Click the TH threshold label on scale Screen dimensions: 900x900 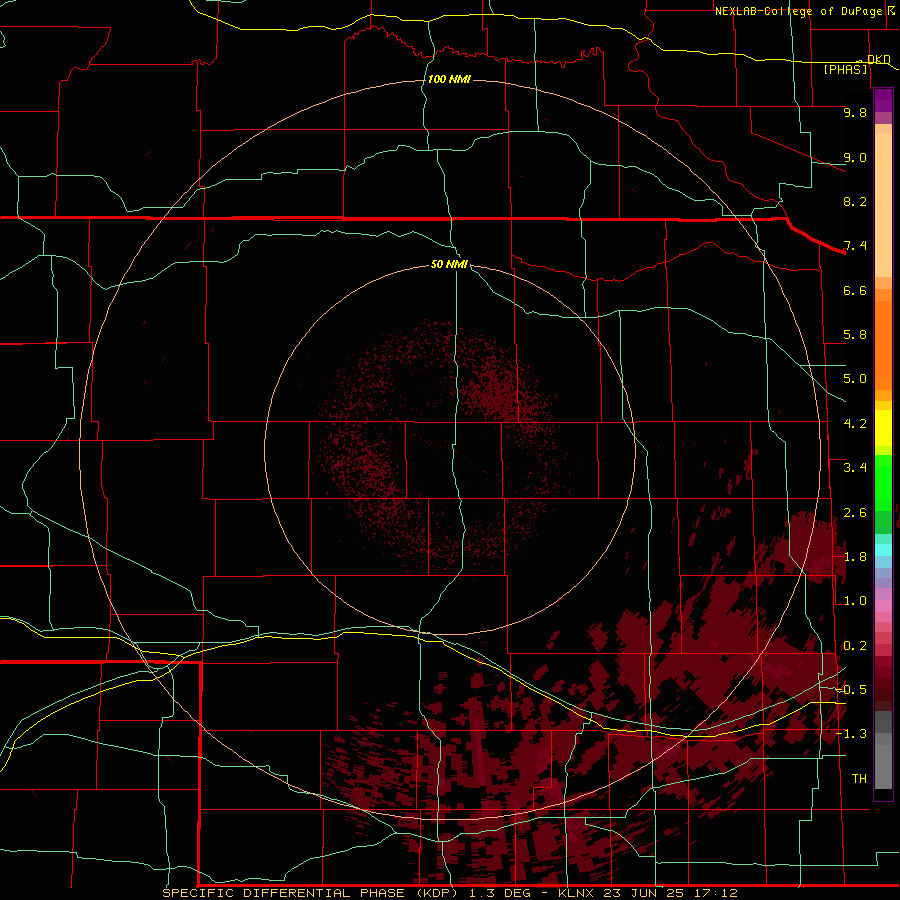[x=859, y=779]
